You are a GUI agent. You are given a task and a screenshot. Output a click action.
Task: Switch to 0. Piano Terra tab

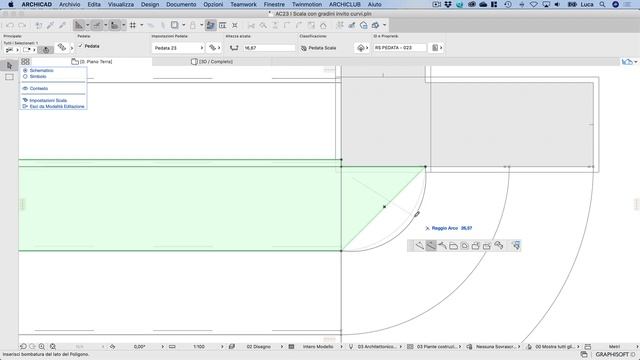point(92,62)
